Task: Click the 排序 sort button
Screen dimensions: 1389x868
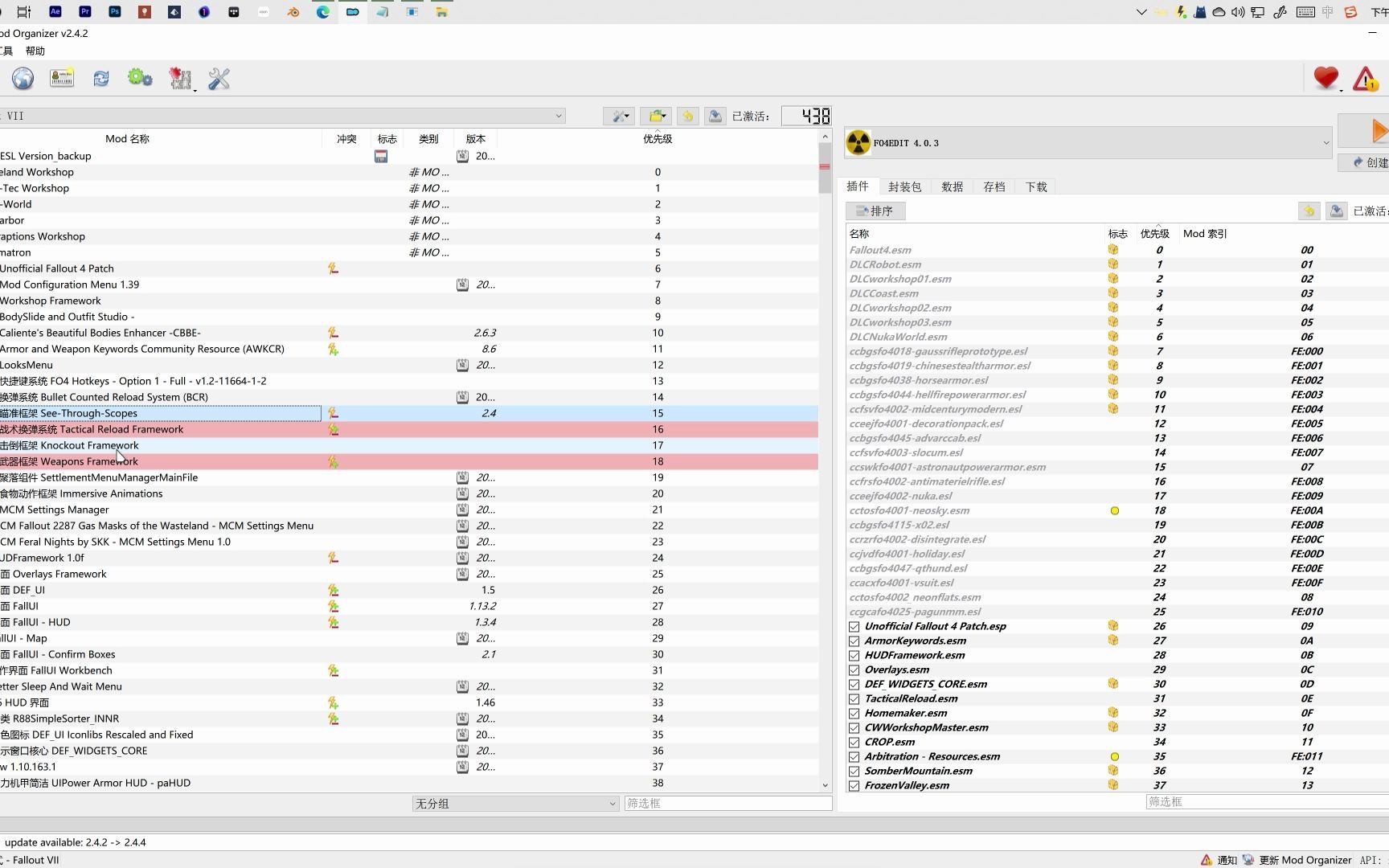Action: [x=875, y=211]
